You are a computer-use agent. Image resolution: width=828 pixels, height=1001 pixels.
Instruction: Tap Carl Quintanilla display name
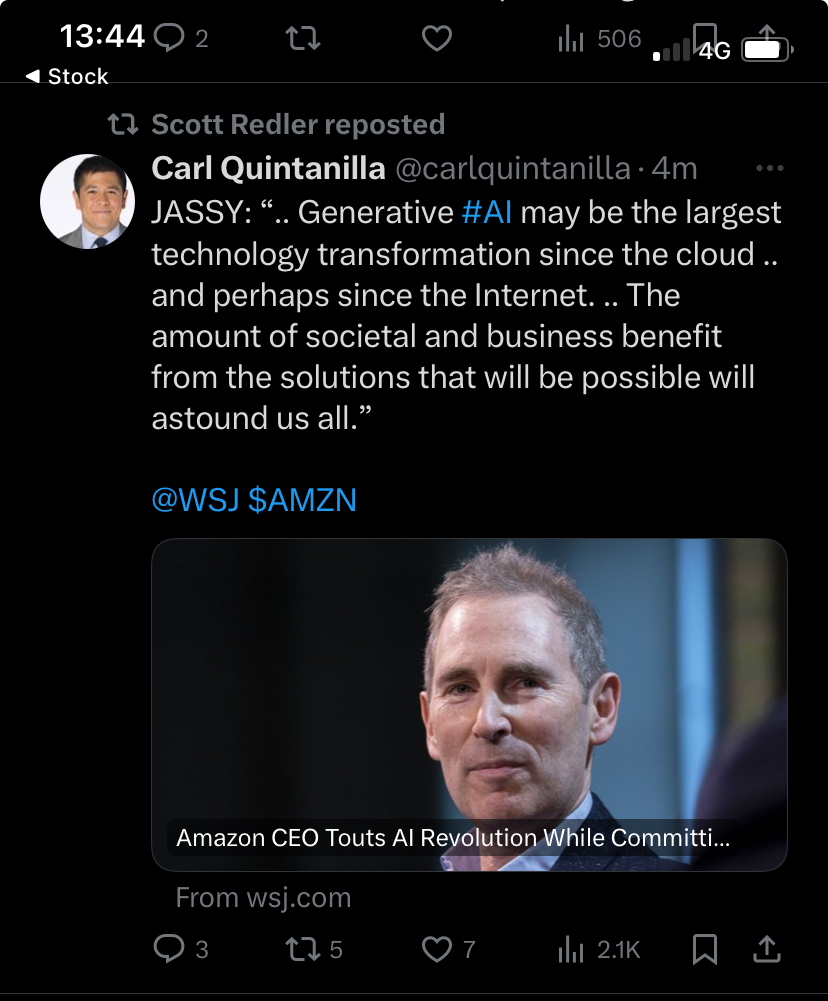(x=268, y=169)
